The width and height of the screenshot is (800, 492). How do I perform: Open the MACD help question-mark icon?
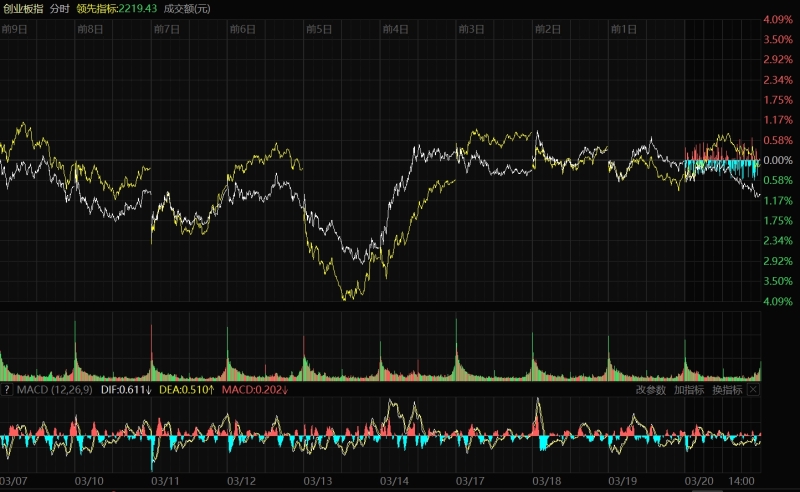click(x=7, y=390)
